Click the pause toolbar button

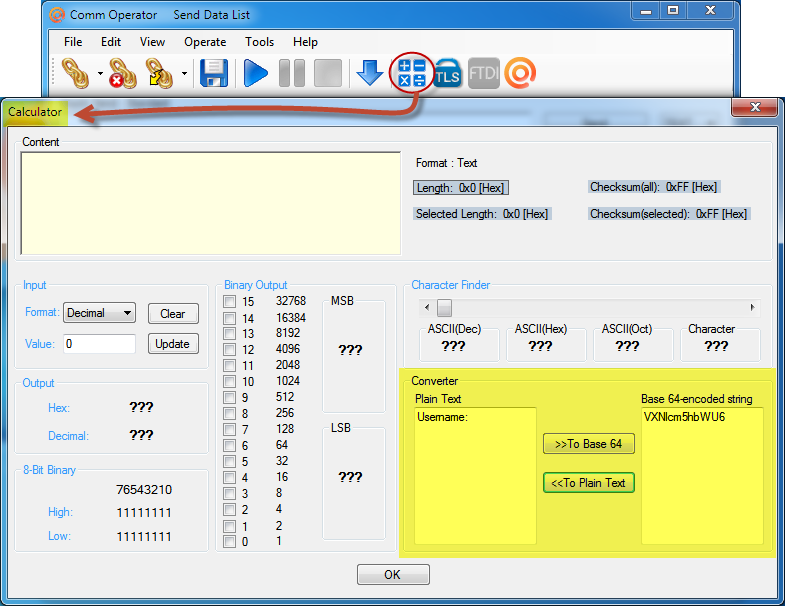292,73
